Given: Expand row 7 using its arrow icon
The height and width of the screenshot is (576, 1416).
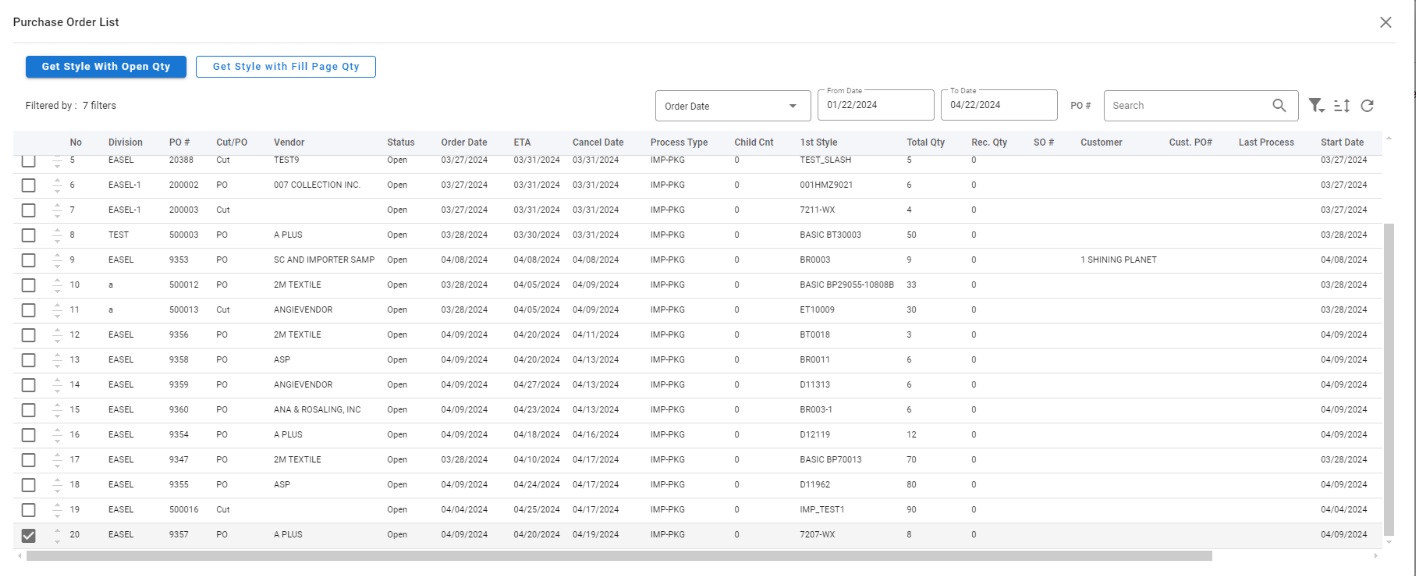Looking at the screenshot, I should click(57, 210).
